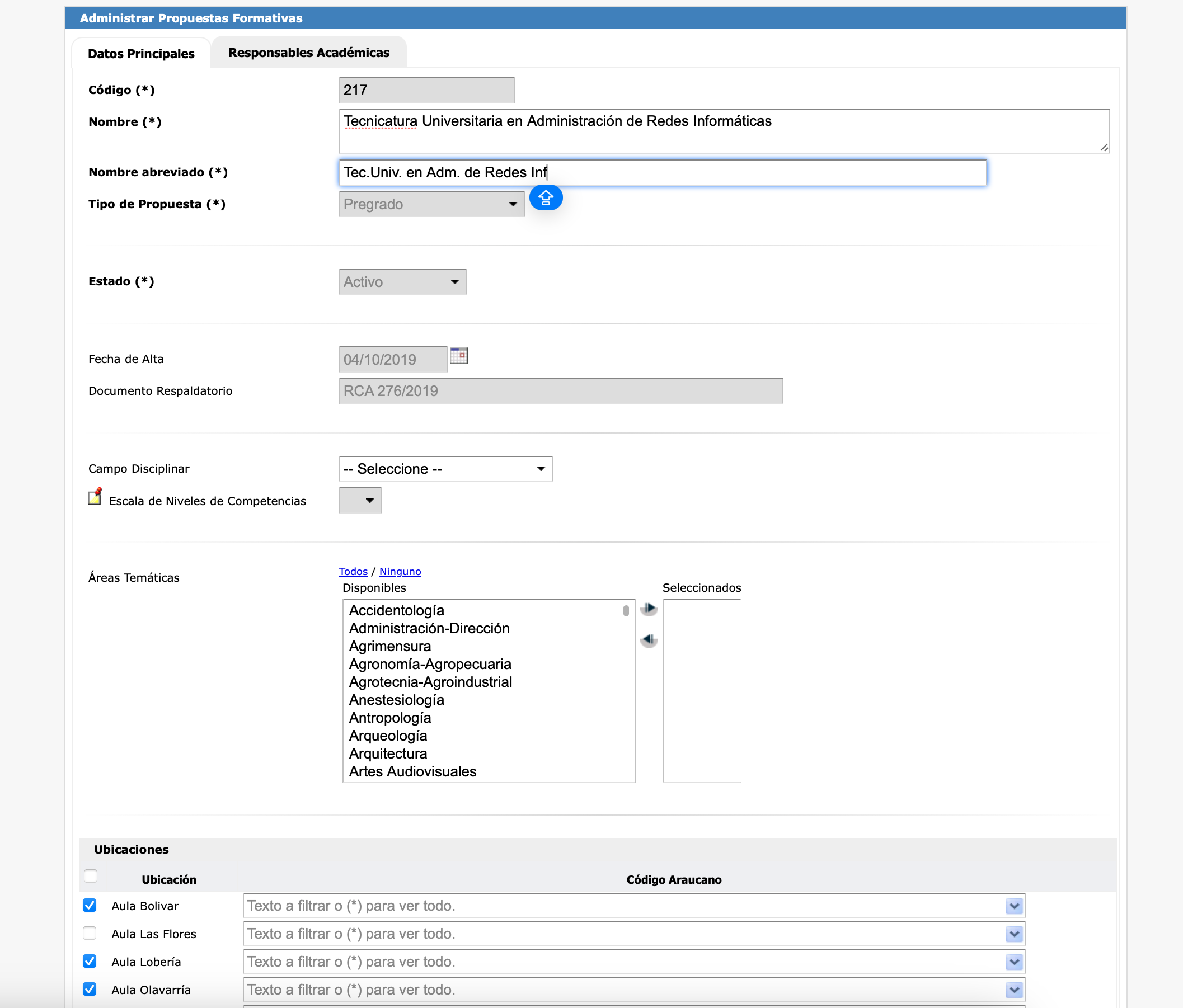Click the Disponibles list scrollbar
This screenshot has width=1183, height=1008.
[x=626, y=610]
